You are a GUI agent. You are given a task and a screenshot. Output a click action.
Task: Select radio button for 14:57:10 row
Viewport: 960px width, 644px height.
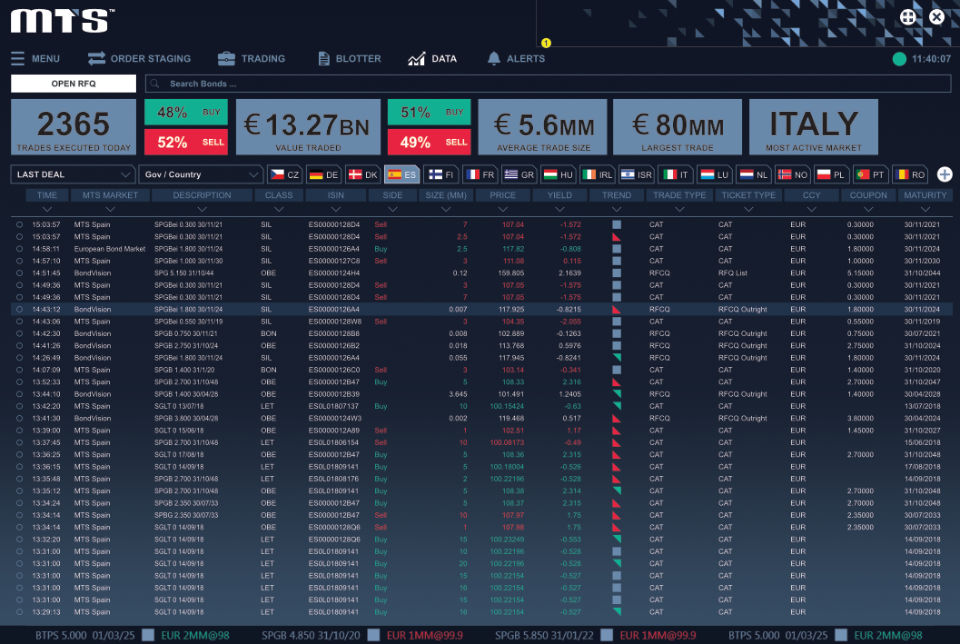point(20,261)
